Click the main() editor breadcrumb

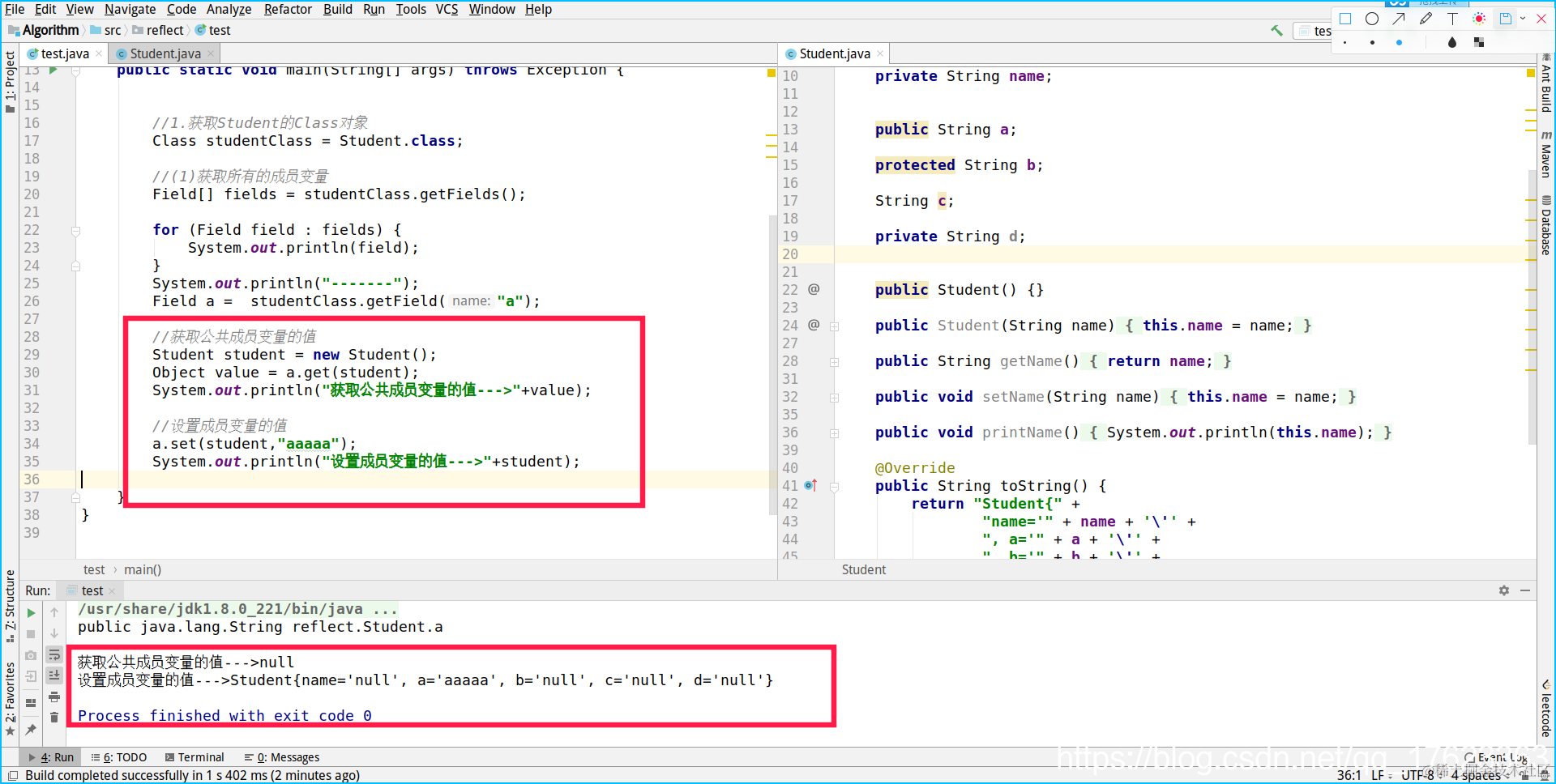coord(143,569)
